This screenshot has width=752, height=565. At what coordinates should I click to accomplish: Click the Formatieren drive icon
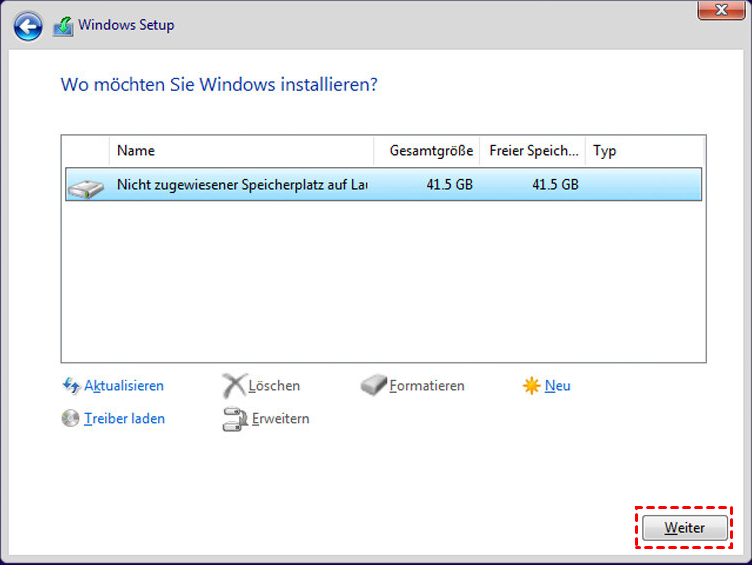pyautogui.click(x=374, y=385)
